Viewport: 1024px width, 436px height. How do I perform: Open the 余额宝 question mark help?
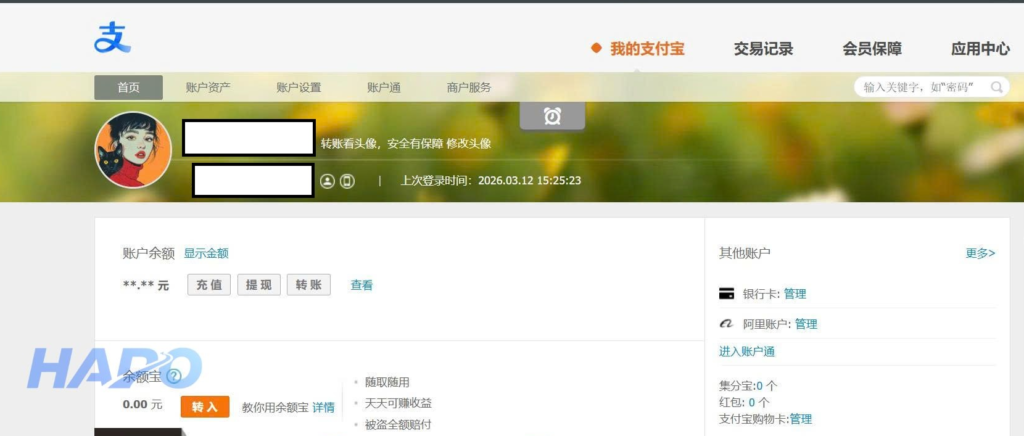click(173, 376)
